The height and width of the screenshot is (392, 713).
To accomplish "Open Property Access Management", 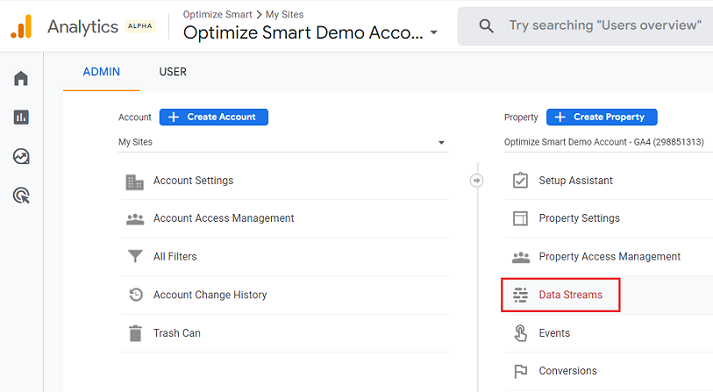I will coord(609,256).
